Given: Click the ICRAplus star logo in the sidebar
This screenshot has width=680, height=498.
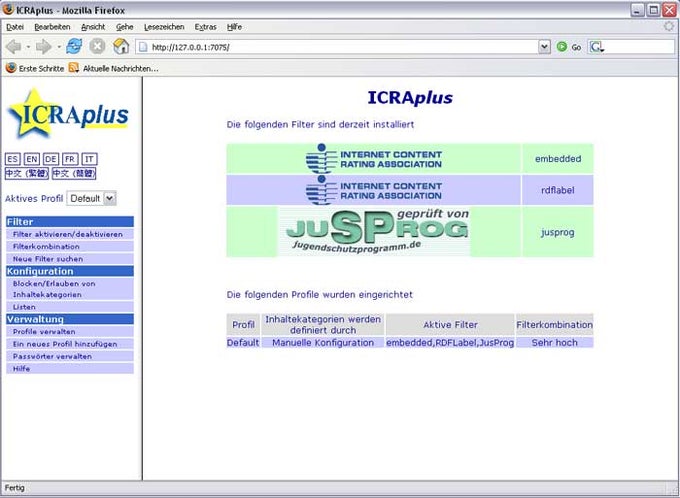Looking at the screenshot, I should (69, 114).
